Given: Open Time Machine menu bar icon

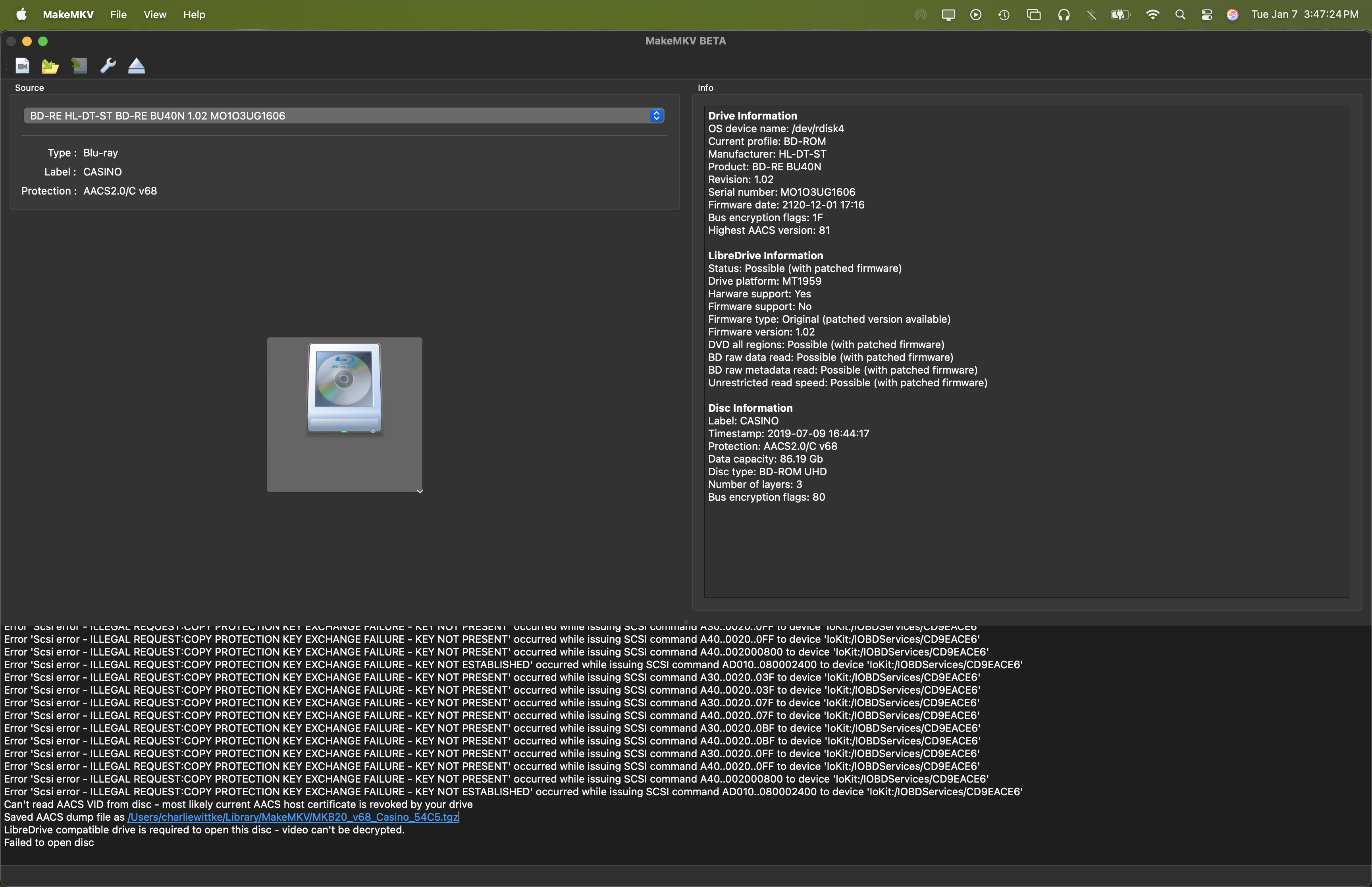Looking at the screenshot, I should point(1004,15).
